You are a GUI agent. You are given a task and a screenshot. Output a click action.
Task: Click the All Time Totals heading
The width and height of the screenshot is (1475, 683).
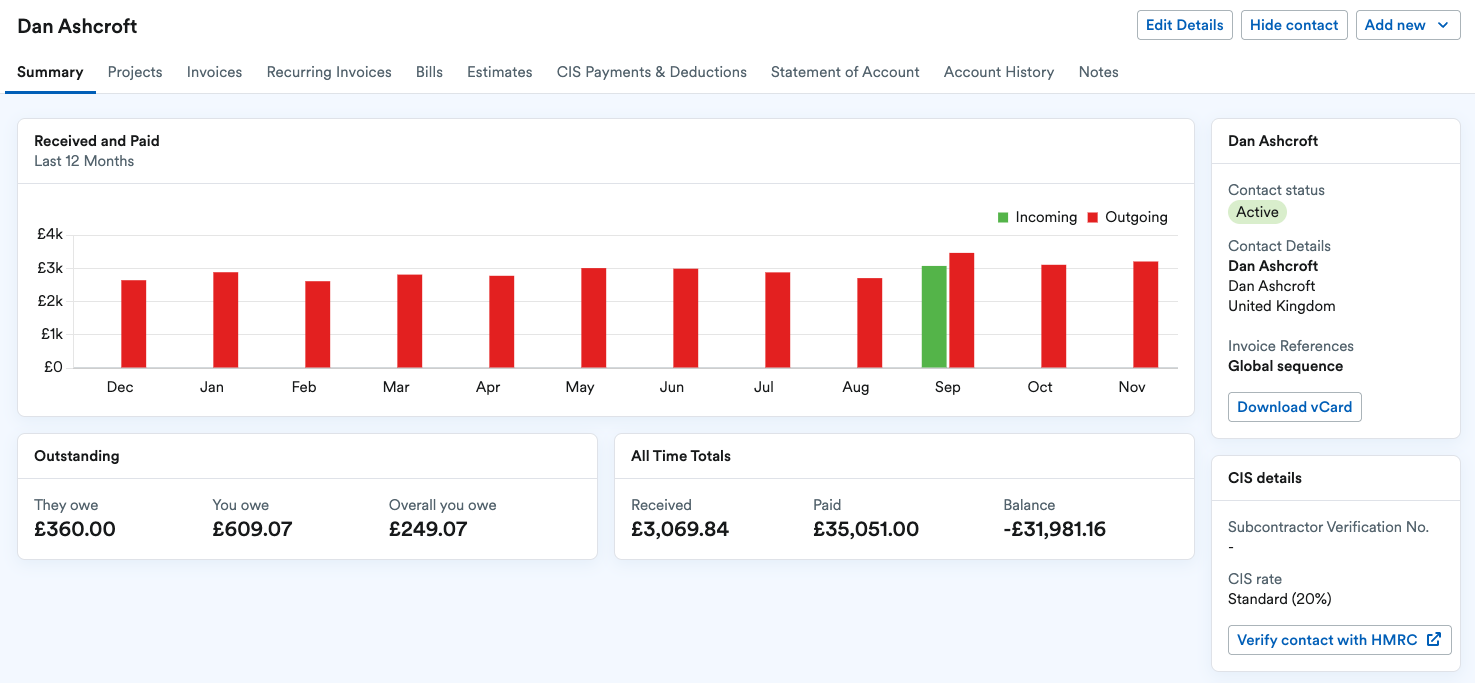(x=681, y=456)
